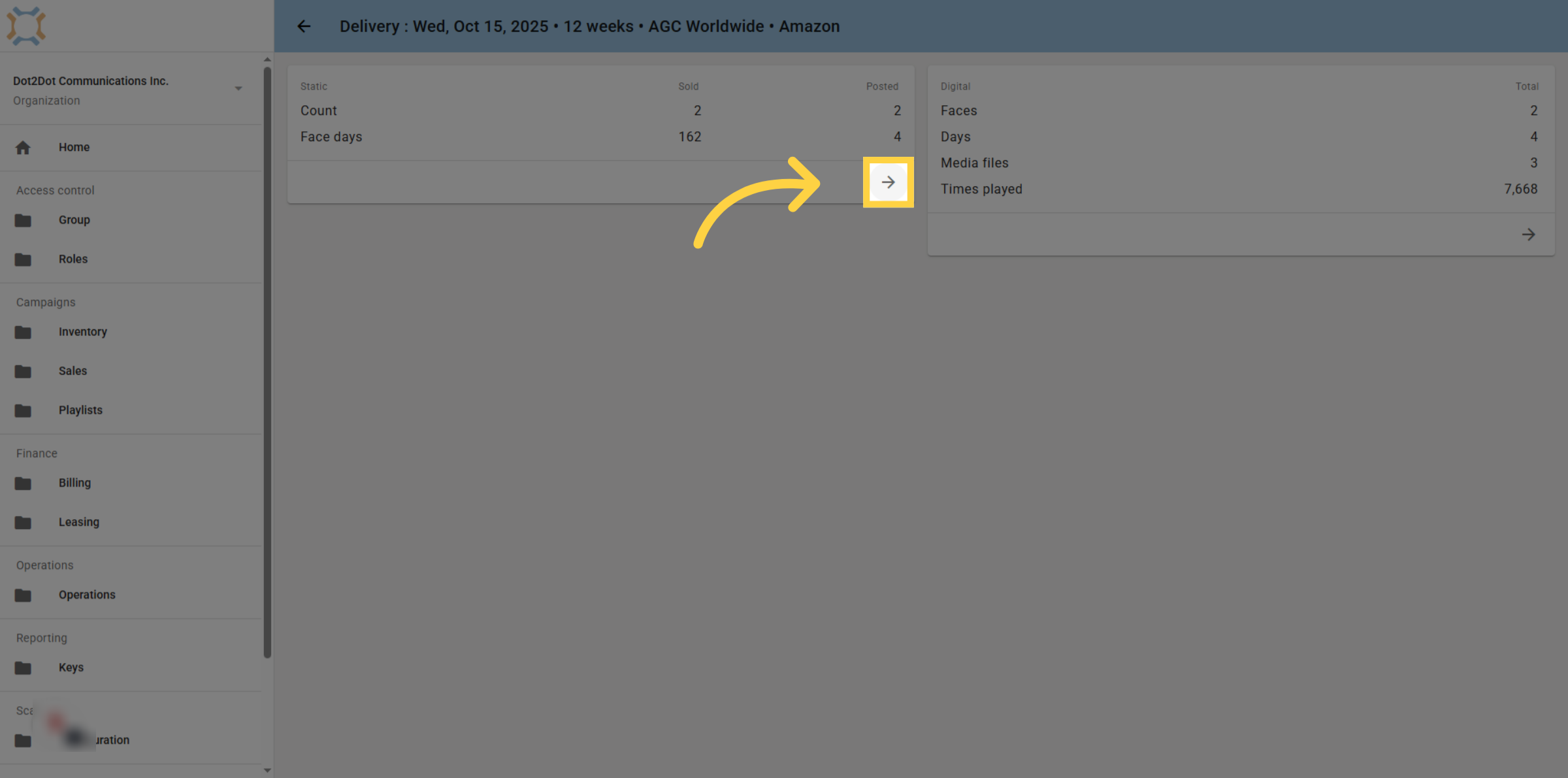Open the Operations menu item
The width and height of the screenshot is (1568, 778).
coord(131,595)
